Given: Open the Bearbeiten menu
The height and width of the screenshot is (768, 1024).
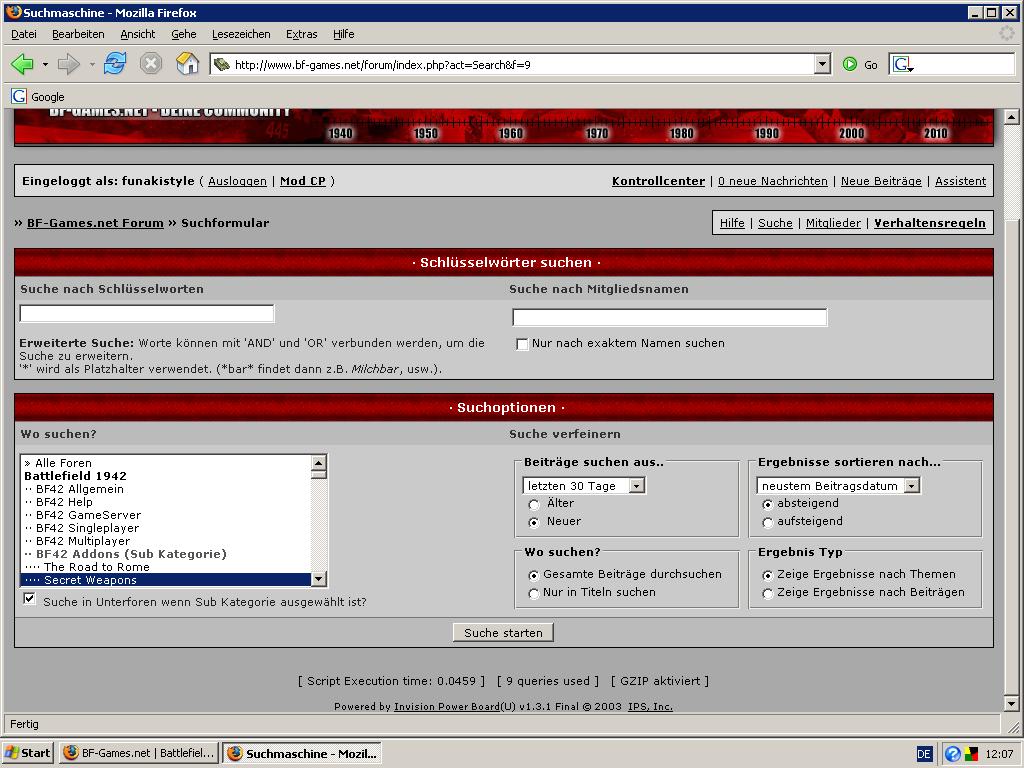Looking at the screenshot, I should 78,34.
